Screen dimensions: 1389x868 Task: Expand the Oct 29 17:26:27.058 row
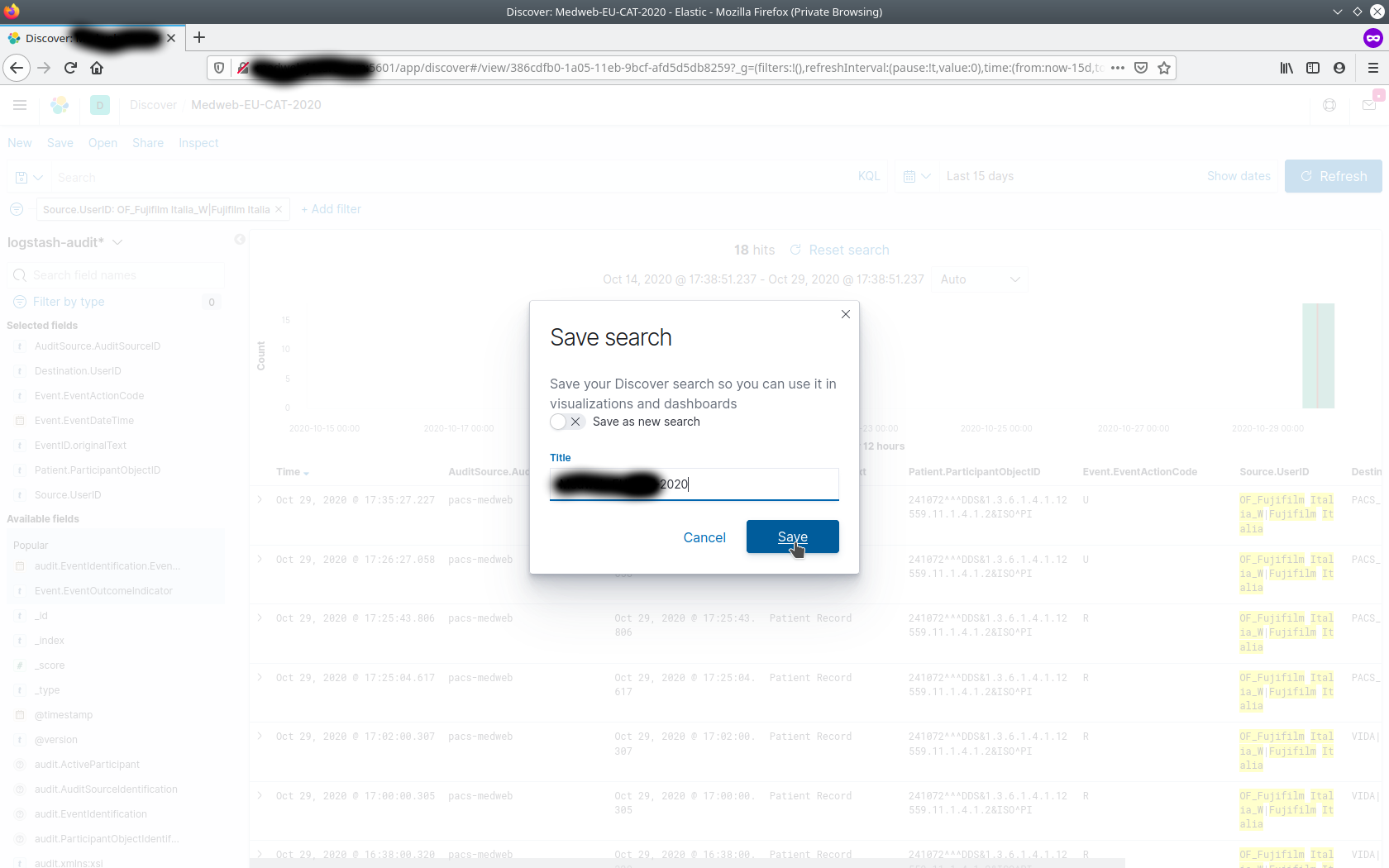(260, 560)
